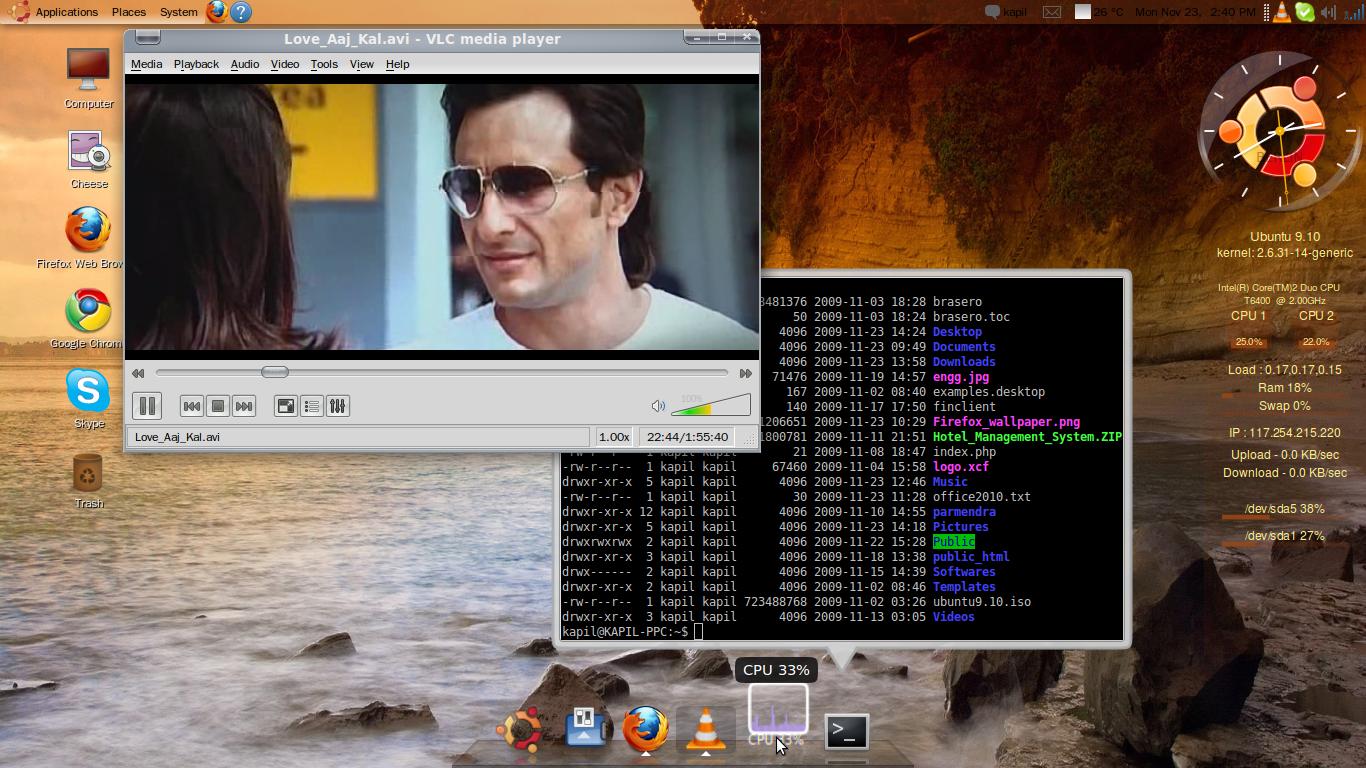Click the slower playback arrow left of seek bar
The image size is (1366, 768).
click(138, 373)
